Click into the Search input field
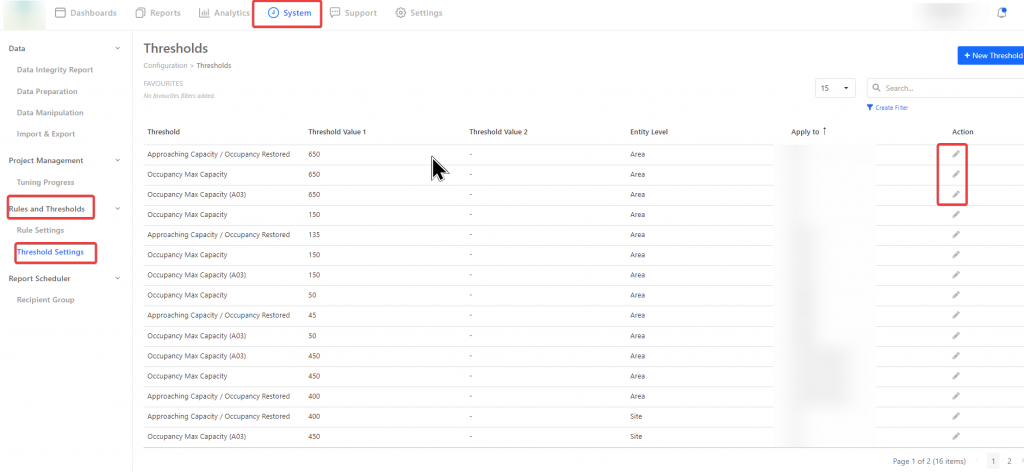1024x472 pixels. click(950, 88)
